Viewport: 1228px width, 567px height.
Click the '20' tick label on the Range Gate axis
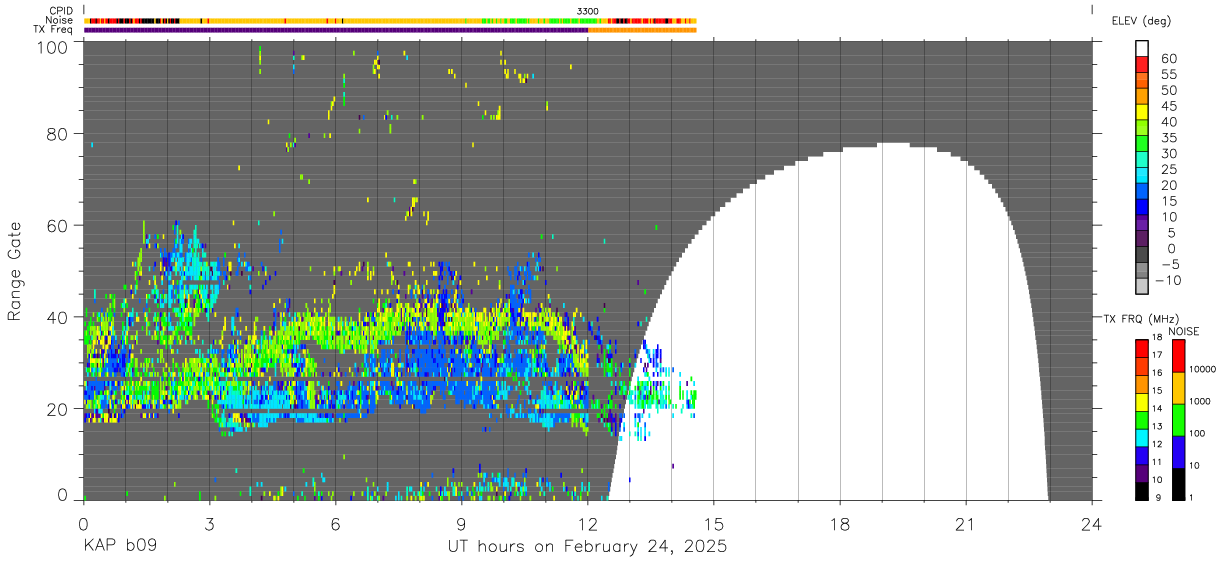pyautogui.click(x=57, y=409)
